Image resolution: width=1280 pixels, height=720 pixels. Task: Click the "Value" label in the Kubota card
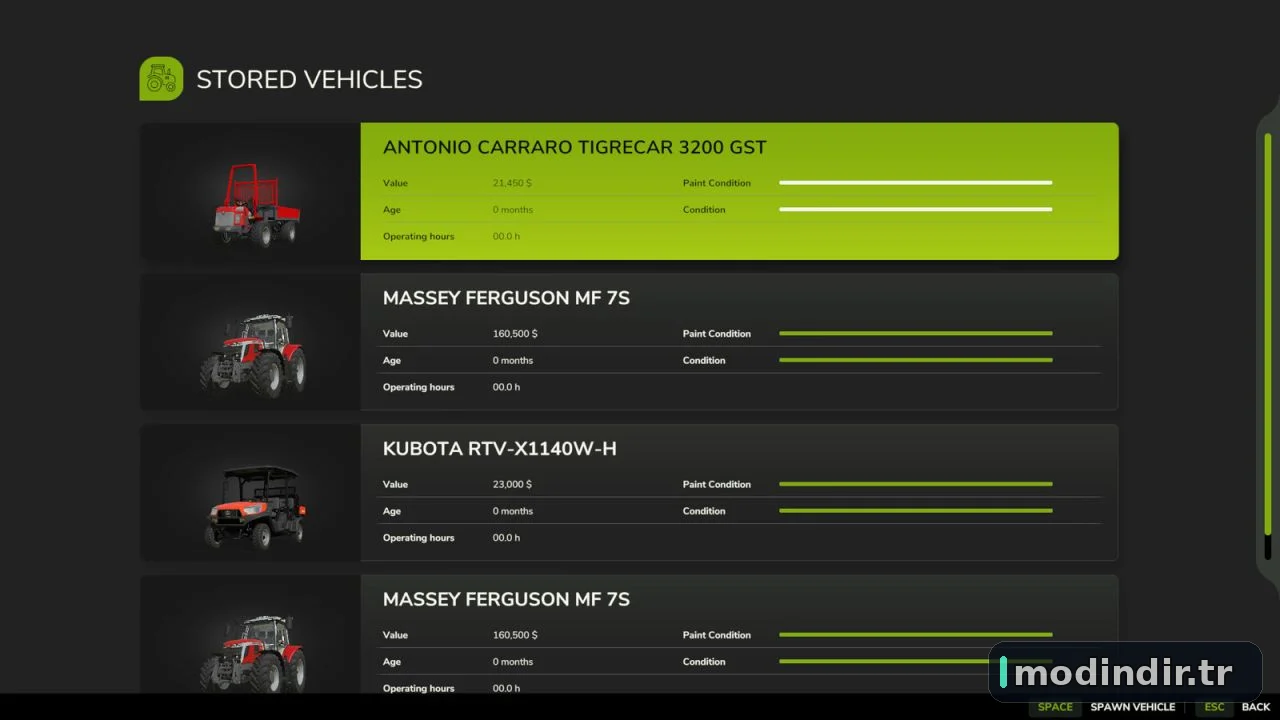point(395,484)
